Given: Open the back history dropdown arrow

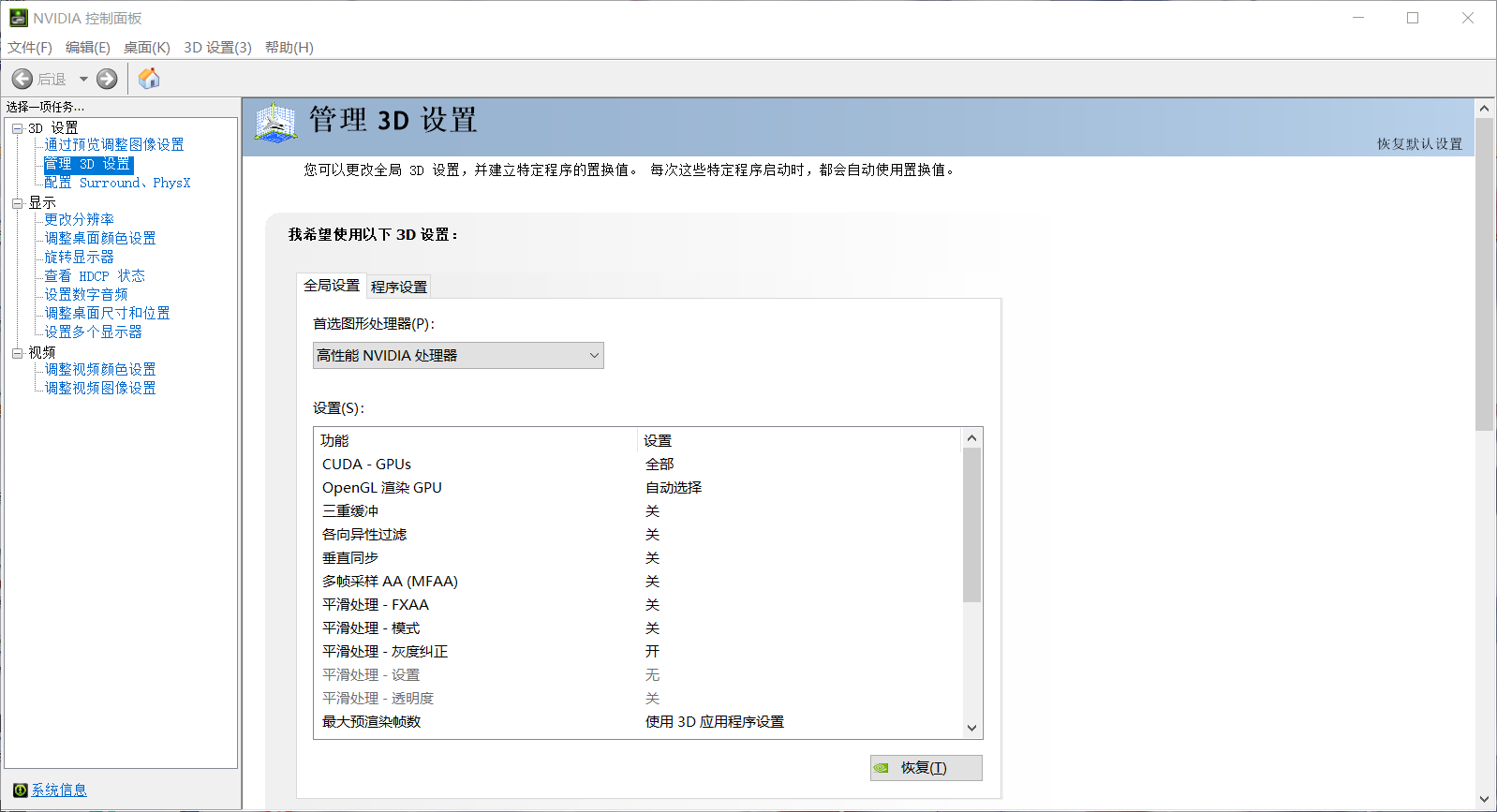Looking at the screenshot, I should pos(83,80).
